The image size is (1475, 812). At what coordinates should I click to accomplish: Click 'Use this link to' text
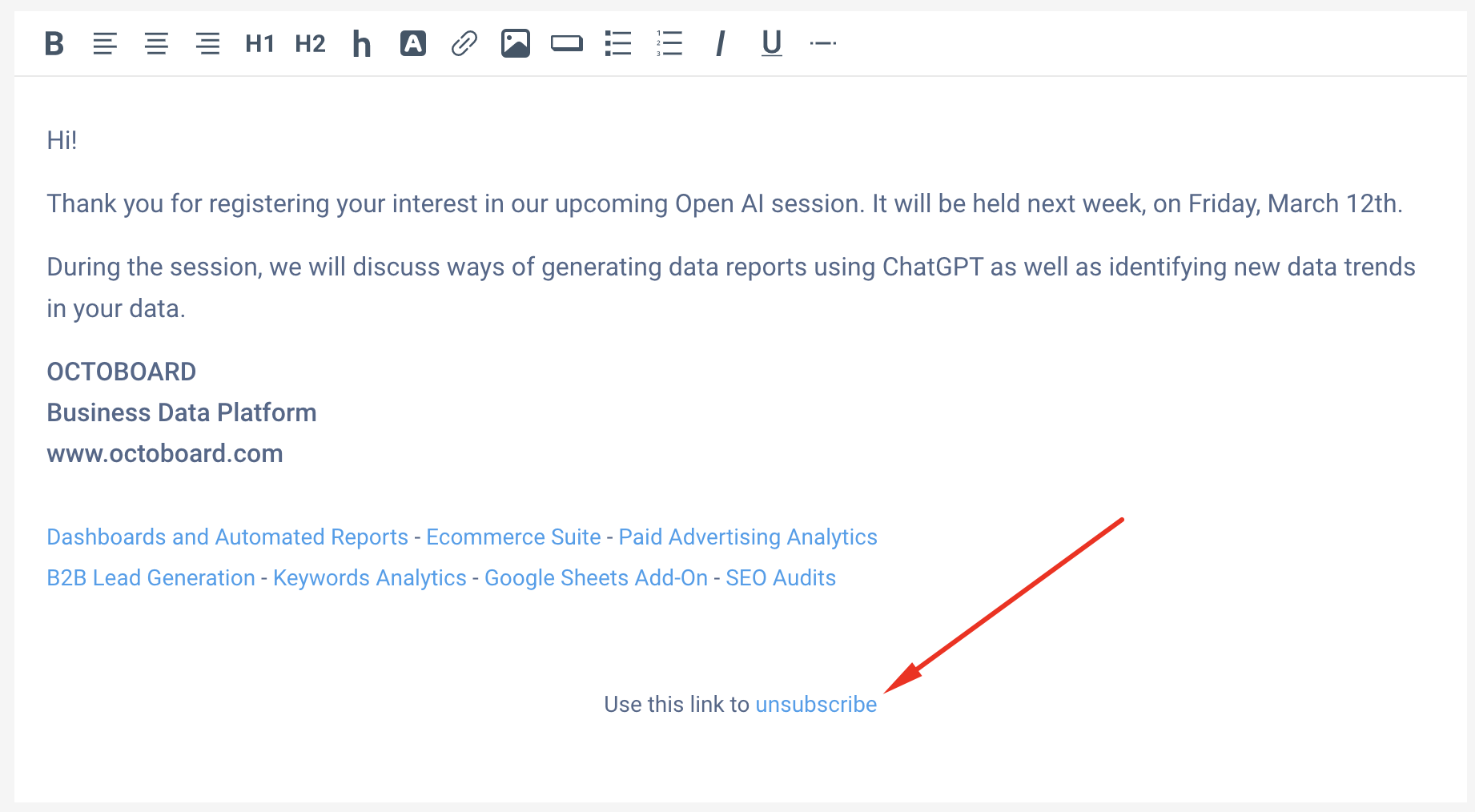[677, 704]
